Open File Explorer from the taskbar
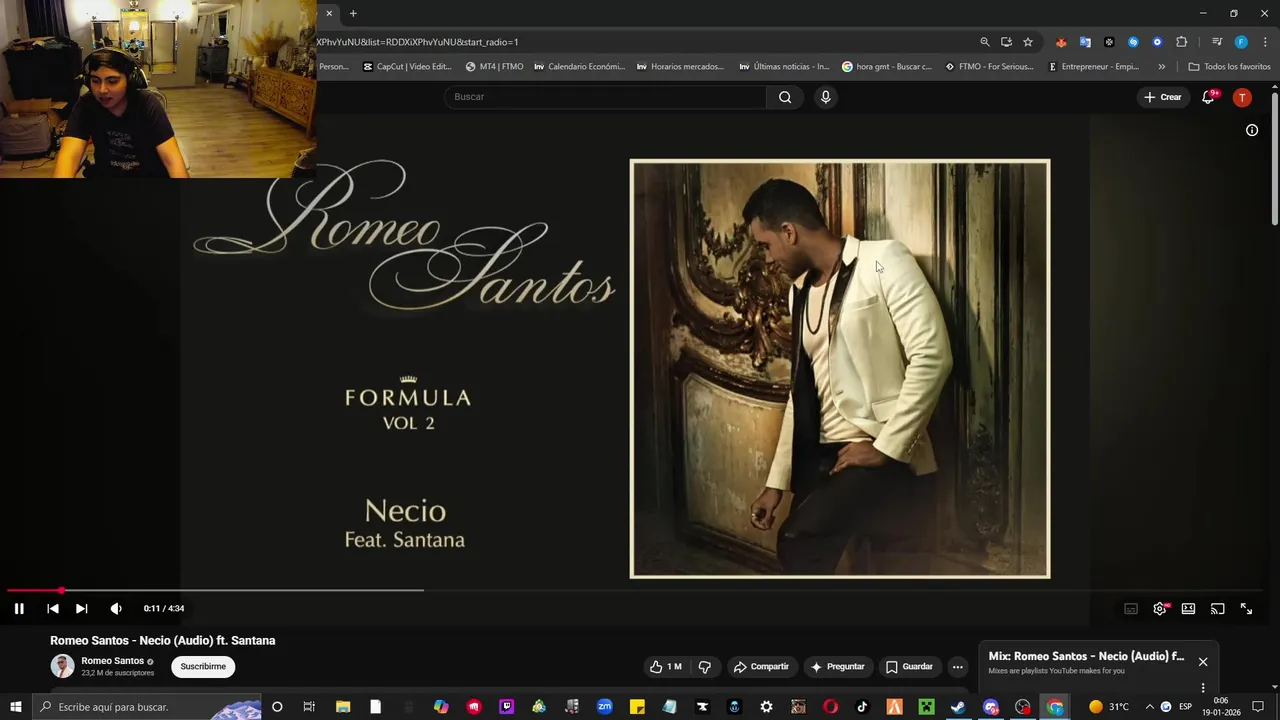This screenshot has width=1280, height=720. (343, 707)
